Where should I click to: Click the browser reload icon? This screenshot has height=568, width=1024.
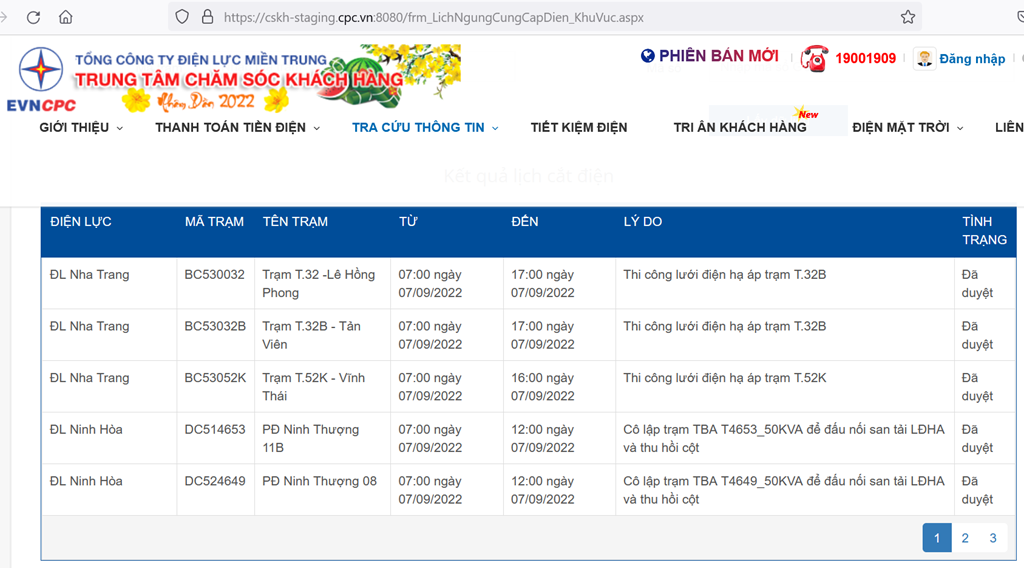click(33, 17)
